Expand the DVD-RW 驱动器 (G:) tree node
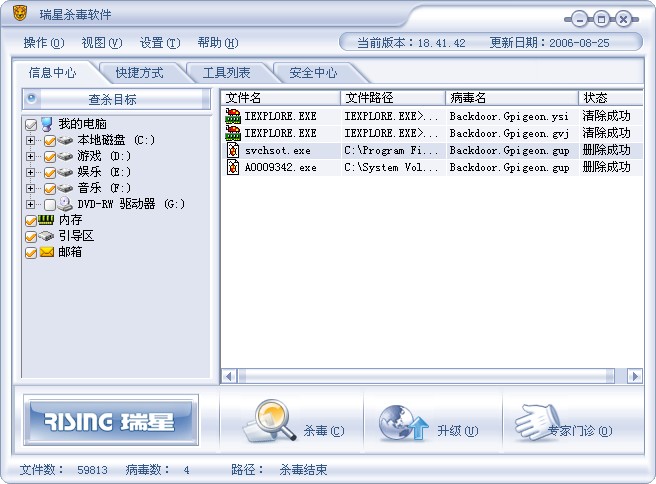Viewport: 656px width, 484px height. click(30, 204)
